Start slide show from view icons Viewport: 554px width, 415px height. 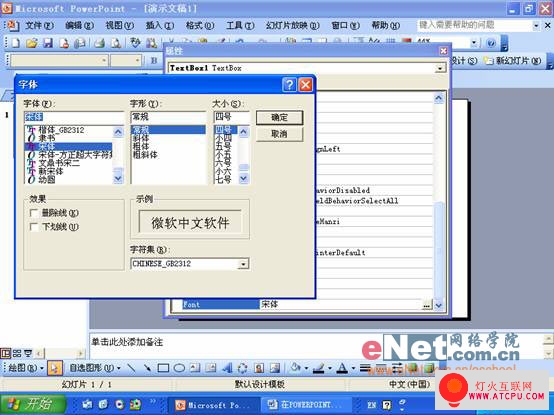[28, 353]
